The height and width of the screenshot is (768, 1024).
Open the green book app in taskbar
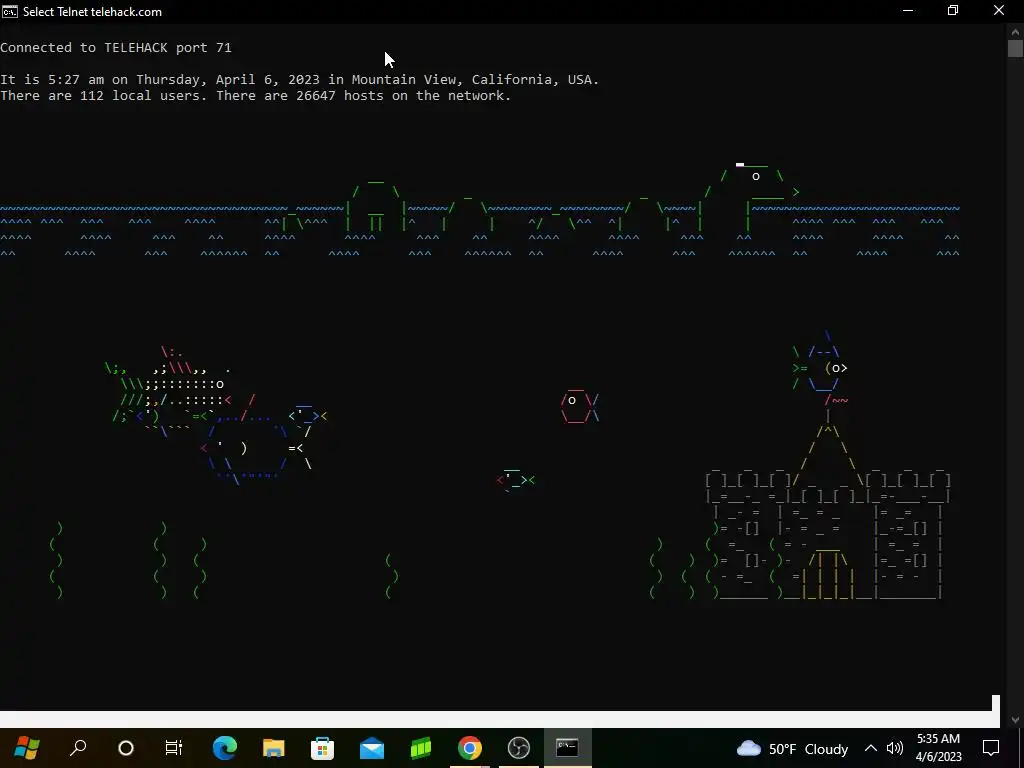[x=421, y=748]
